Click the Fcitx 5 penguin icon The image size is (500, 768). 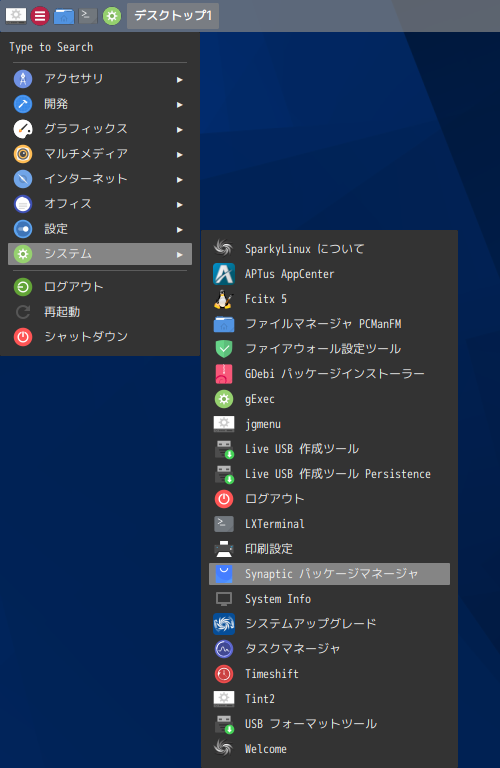[x=224, y=299]
